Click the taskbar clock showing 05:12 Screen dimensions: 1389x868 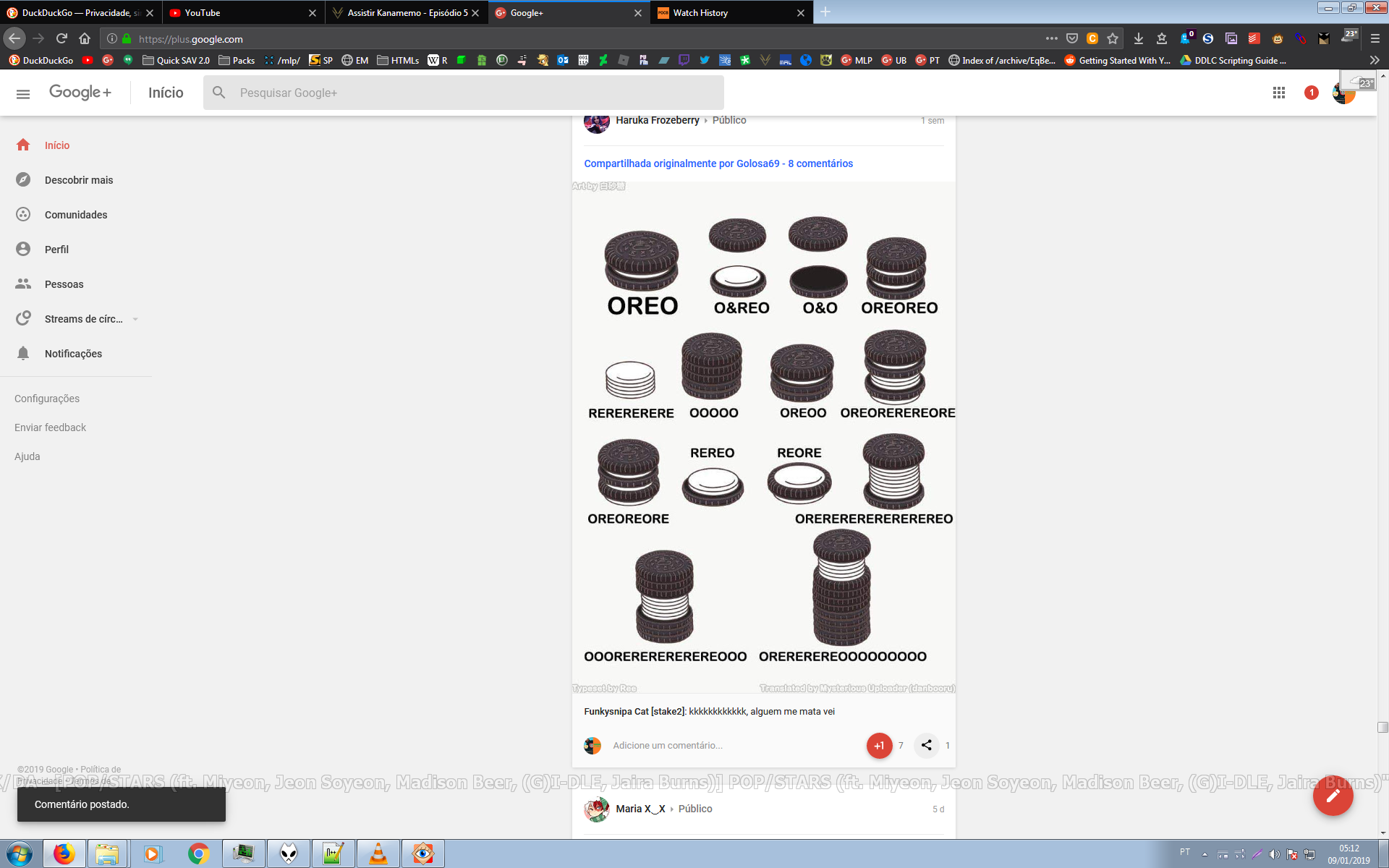click(1348, 854)
